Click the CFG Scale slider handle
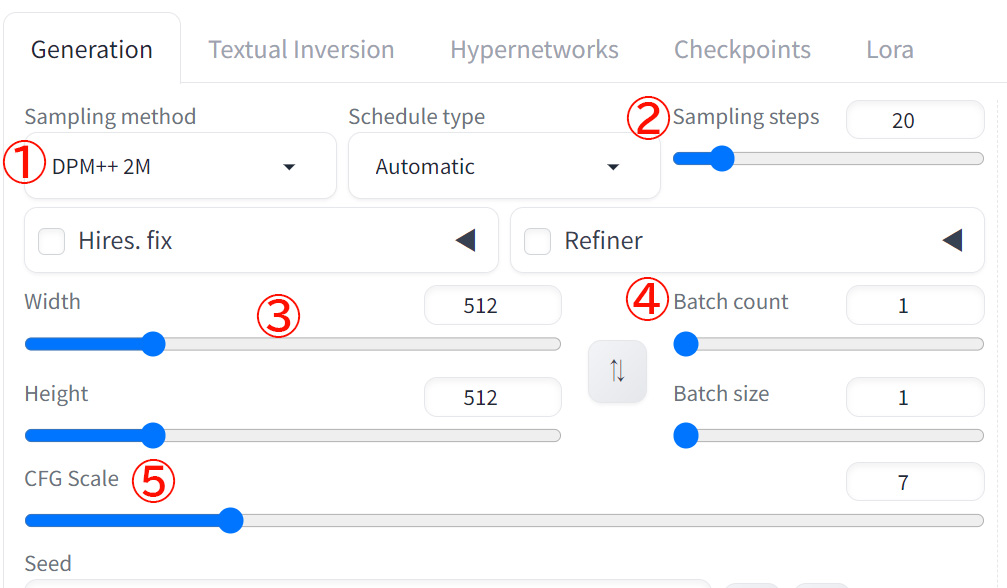 pos(231,520)
